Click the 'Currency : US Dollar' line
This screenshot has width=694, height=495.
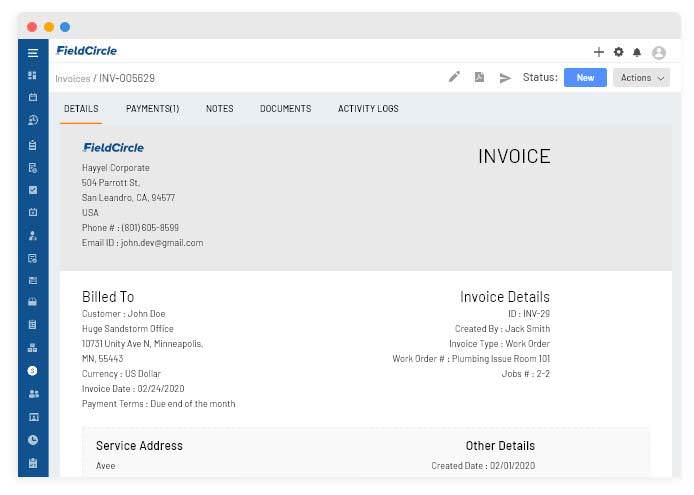121,374
